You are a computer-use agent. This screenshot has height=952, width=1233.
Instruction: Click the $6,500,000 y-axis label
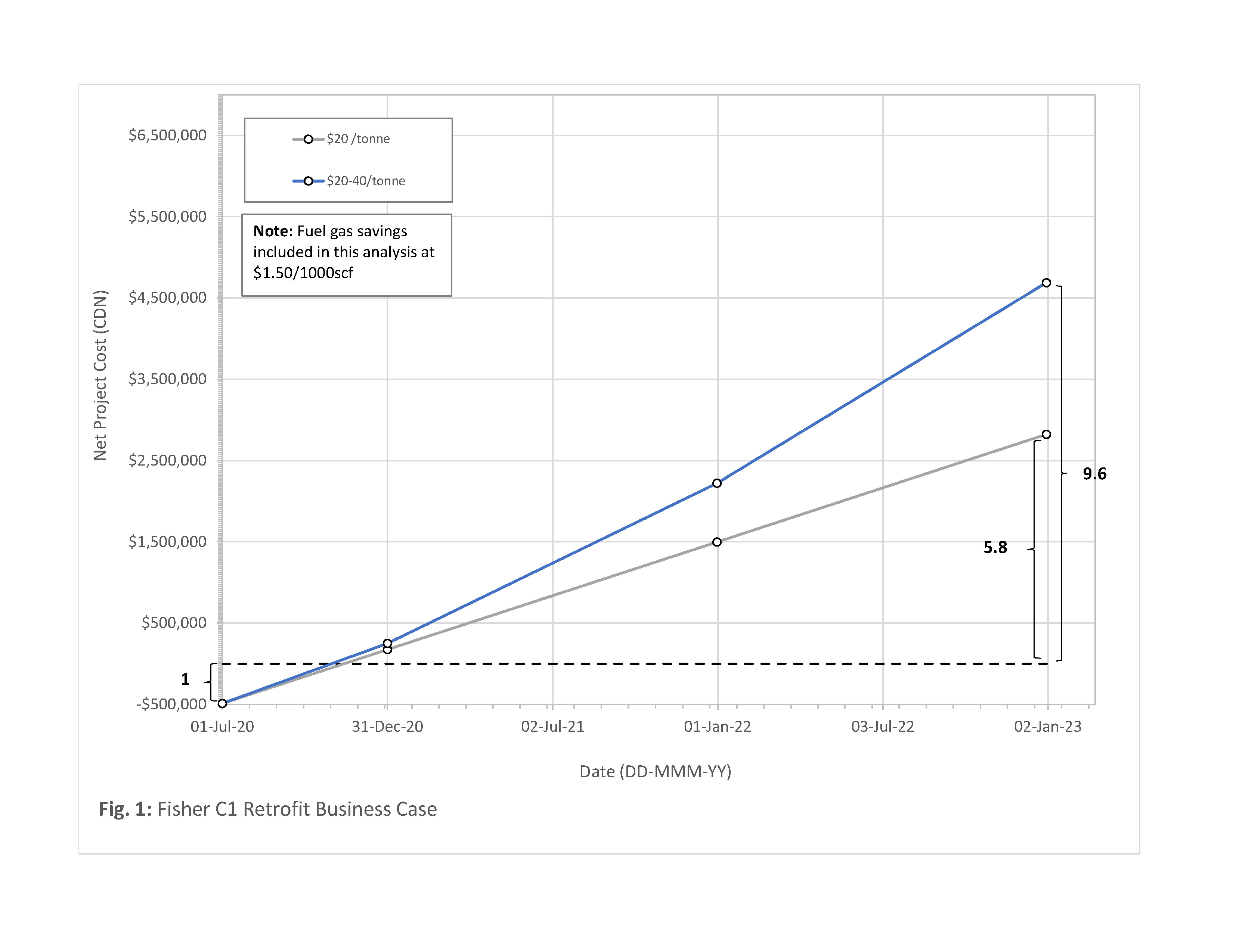coord(167,136)
